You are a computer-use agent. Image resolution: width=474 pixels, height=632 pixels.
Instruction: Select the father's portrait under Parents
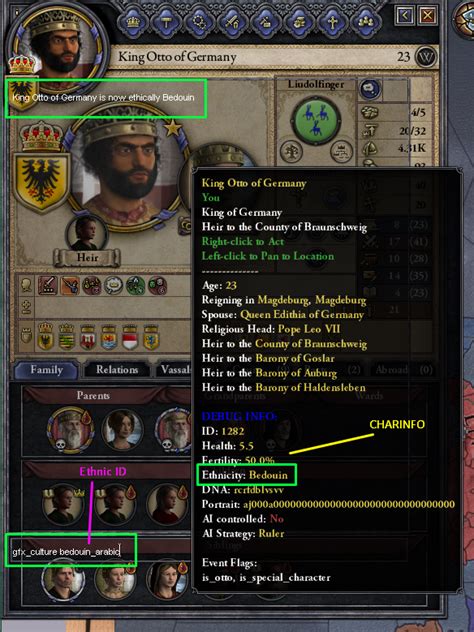71,430
